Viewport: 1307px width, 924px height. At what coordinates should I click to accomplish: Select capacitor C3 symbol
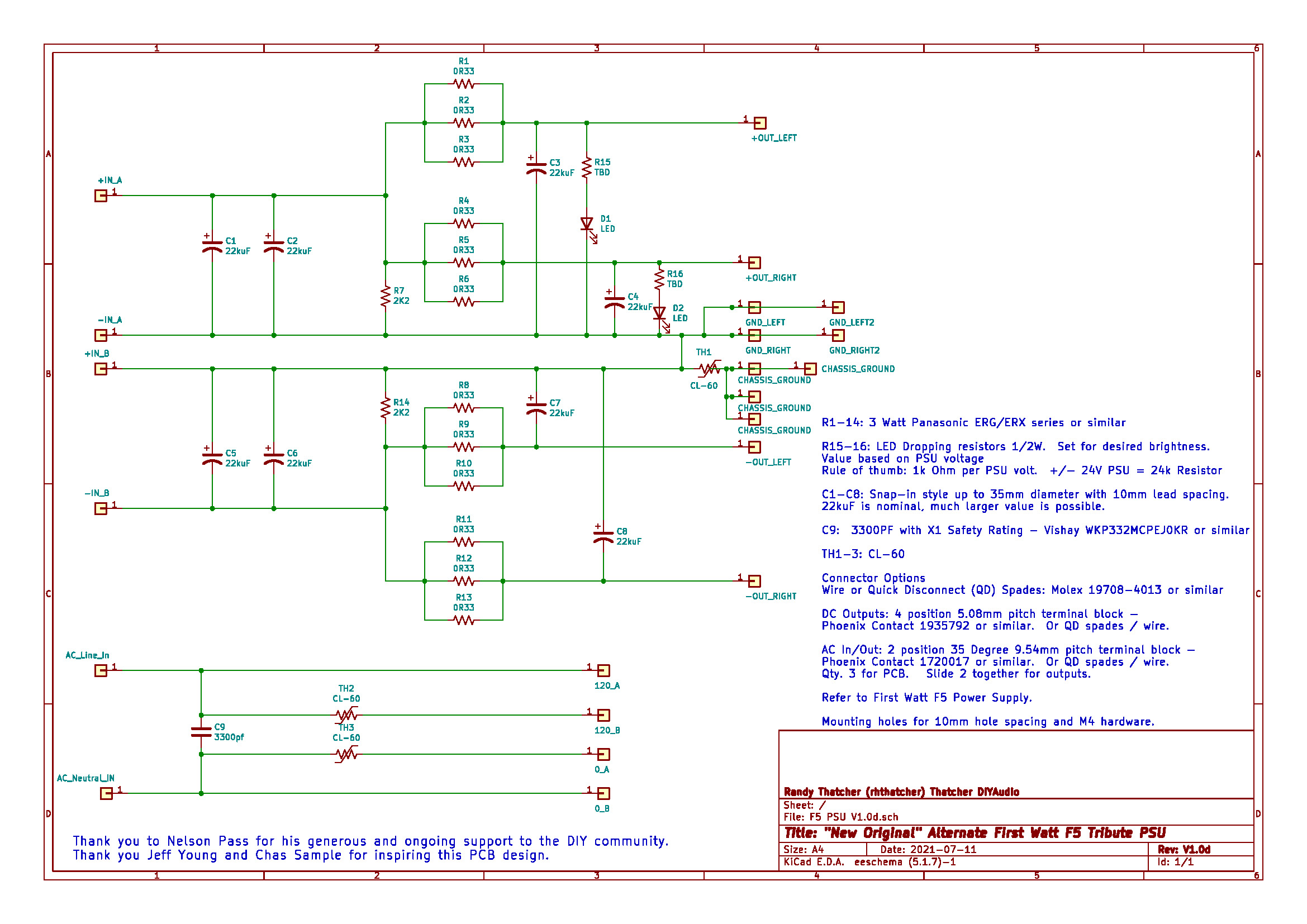pos(536,168)
